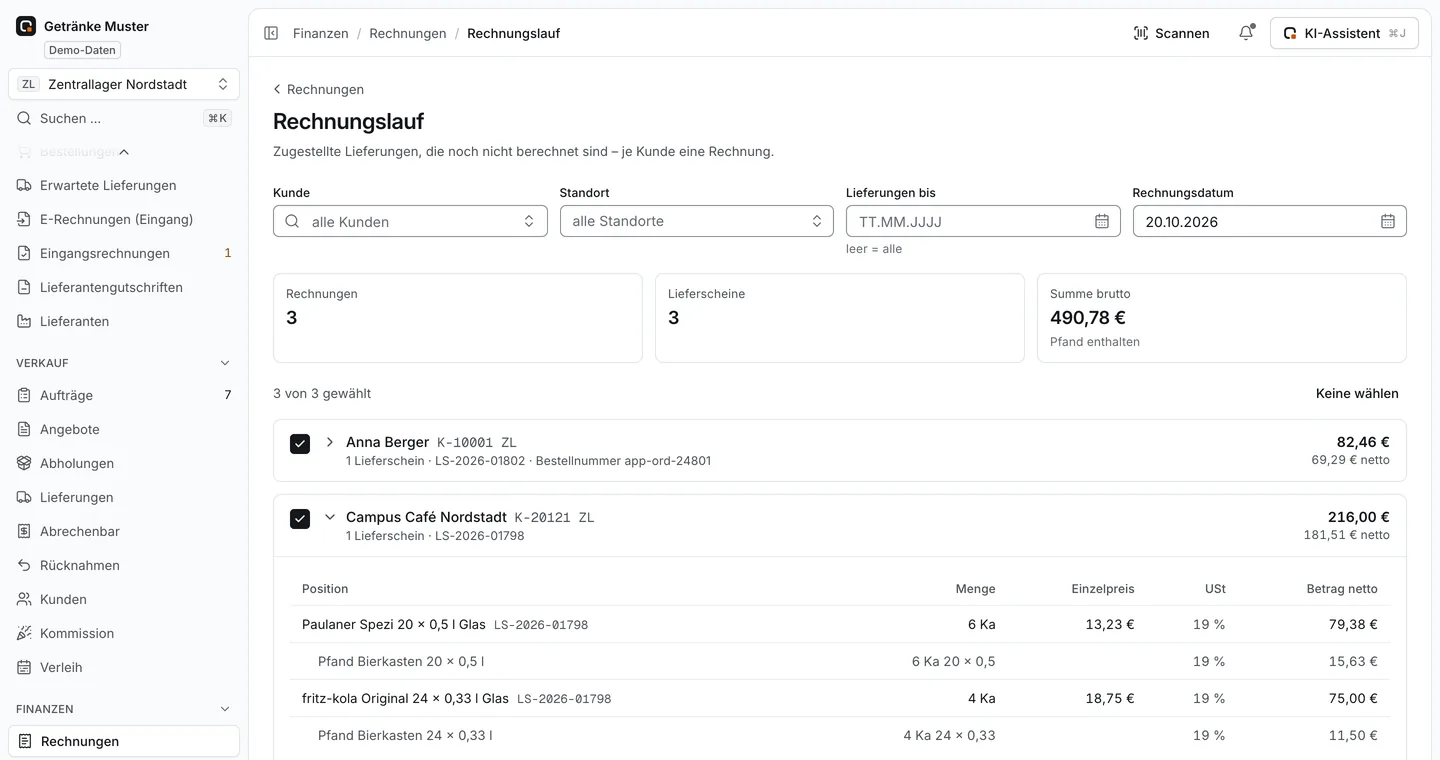Click the Paulaner Spezi 20 × 0,5 l Glas position

point(394,624)
